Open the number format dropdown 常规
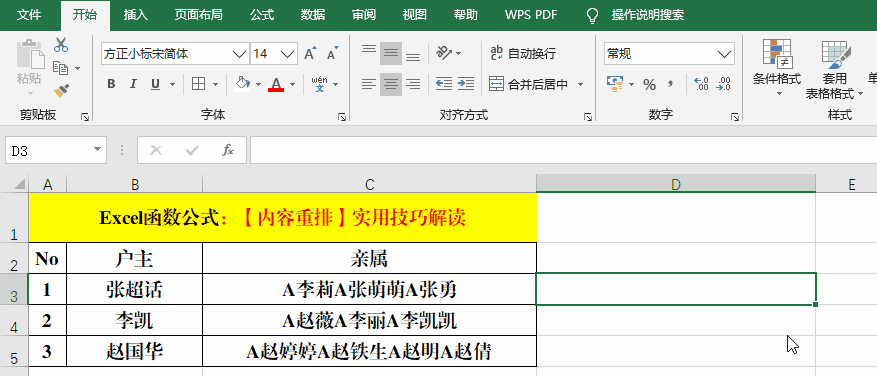The image size is (877, 376). pyautogui.click(x=725, y=54)
